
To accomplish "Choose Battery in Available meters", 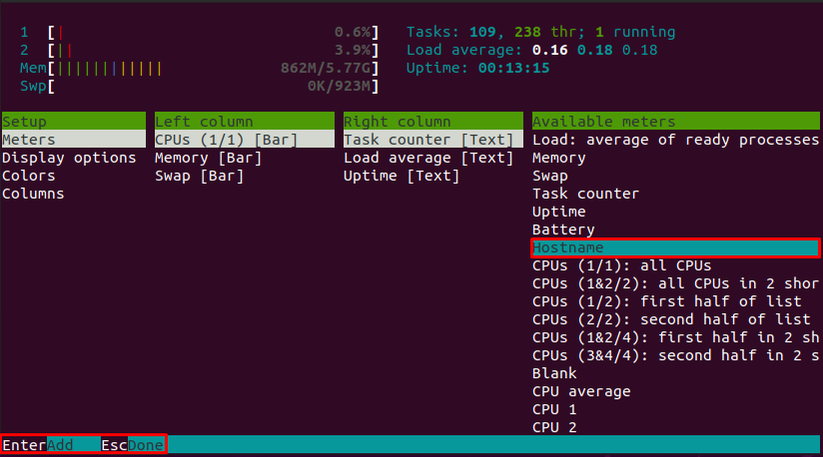I will 564,230.
